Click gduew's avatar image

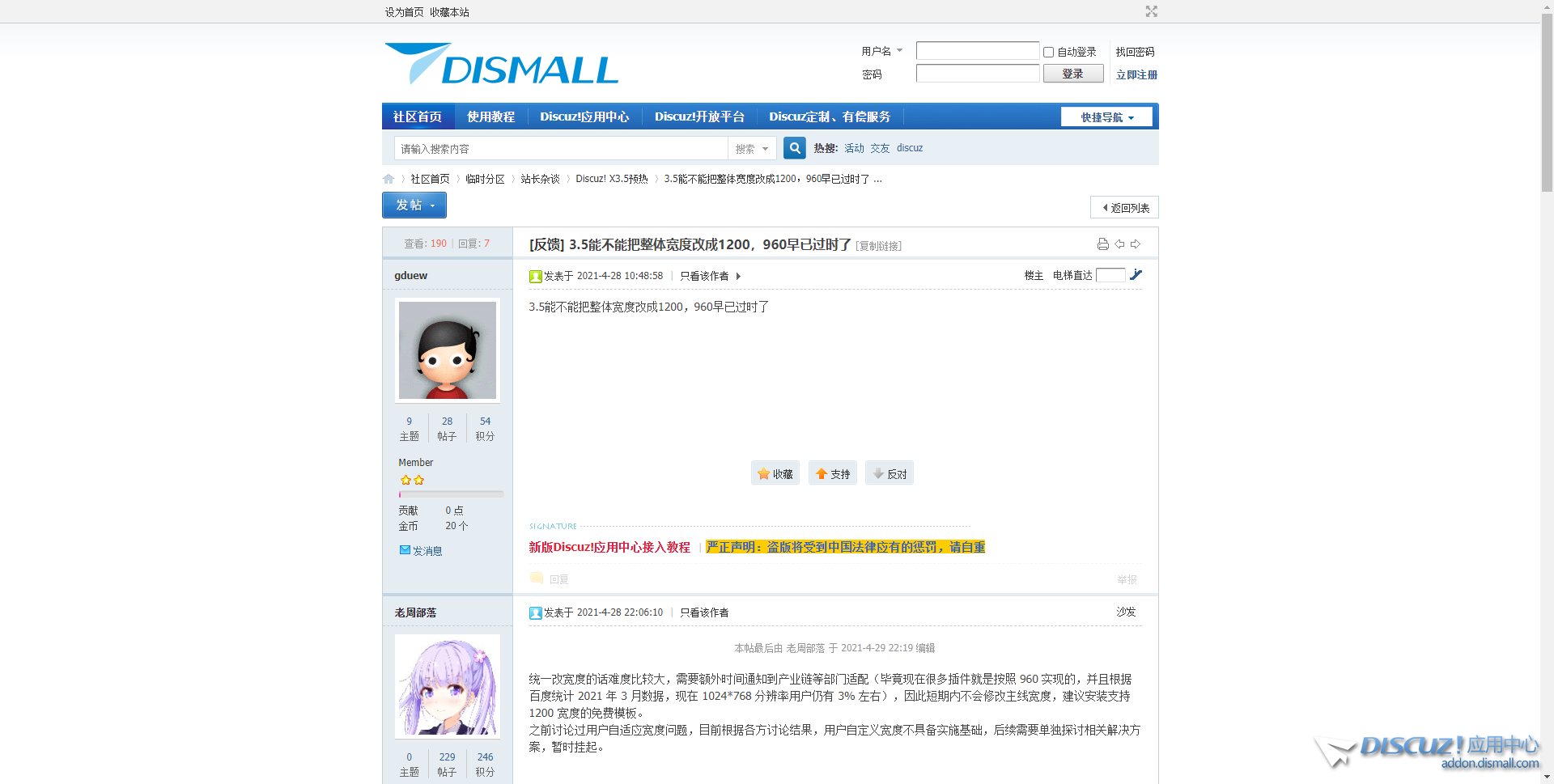[448, 350]
